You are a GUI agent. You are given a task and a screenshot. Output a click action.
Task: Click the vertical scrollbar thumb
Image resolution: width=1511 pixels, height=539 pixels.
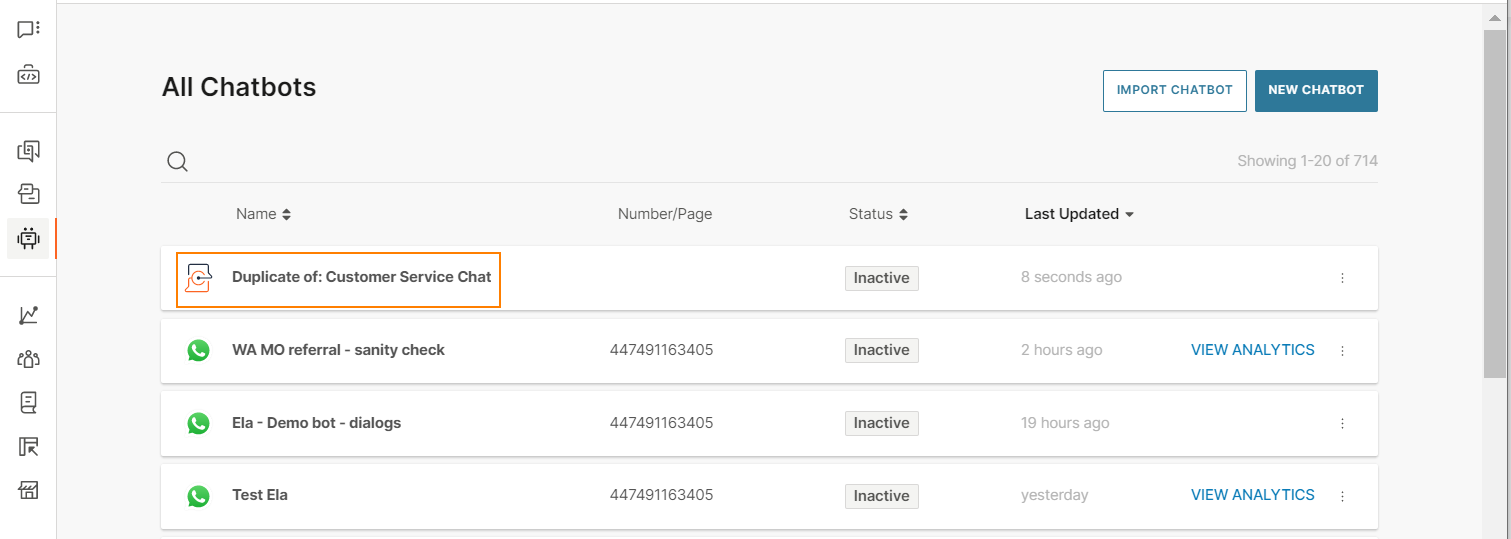pos(1494,205)
